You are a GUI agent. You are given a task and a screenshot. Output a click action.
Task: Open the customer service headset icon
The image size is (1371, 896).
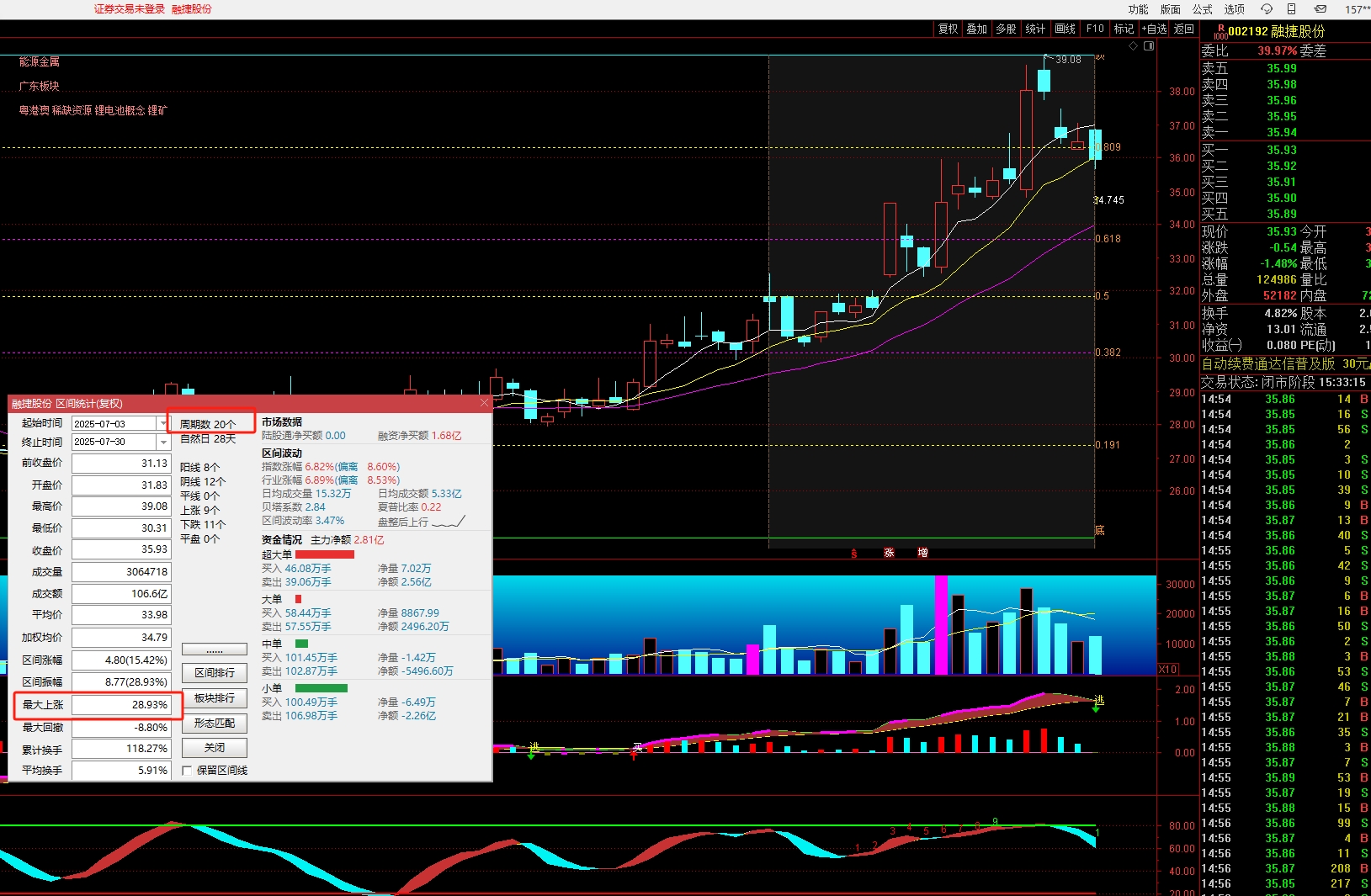(x=1267, y=9)
